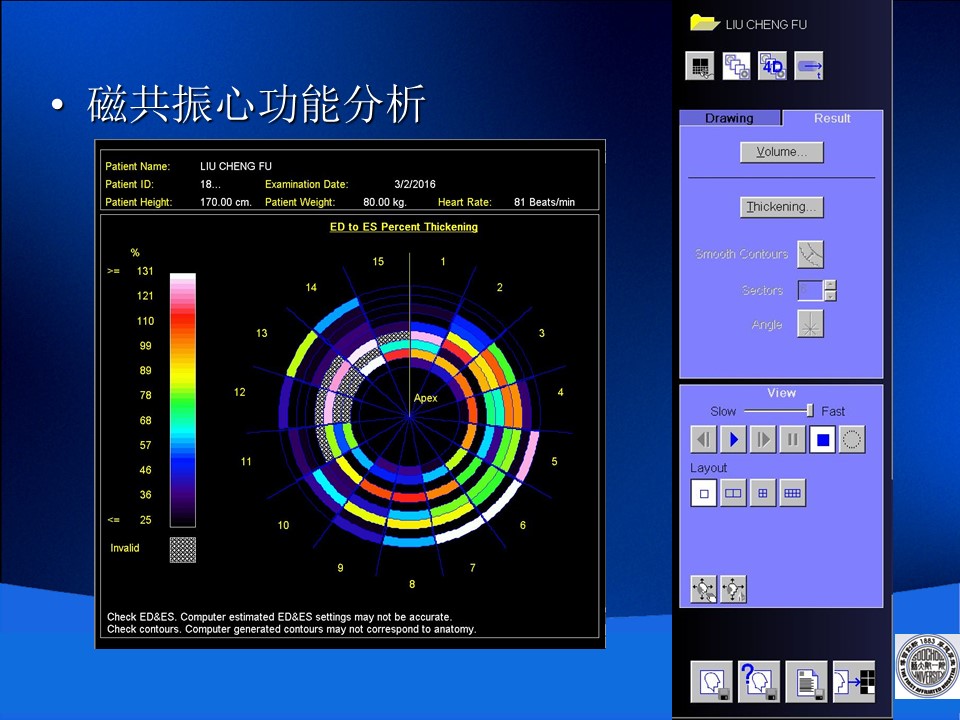Image resolution: width=960 pixels, height=720 pixels.
Task: Click the Soochow University hospital logo
Action: click(927, 666)
